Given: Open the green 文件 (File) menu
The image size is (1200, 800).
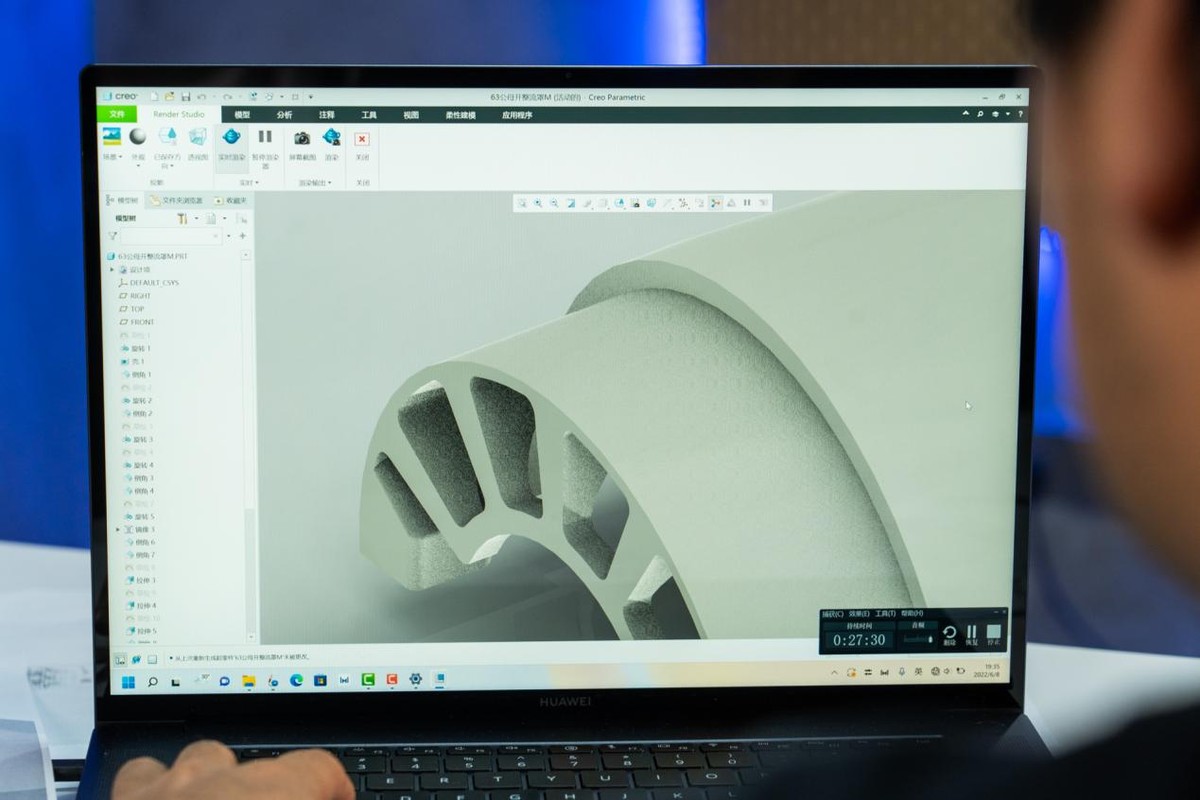Looking at the screenshot, I should click(x=117, y=115).
